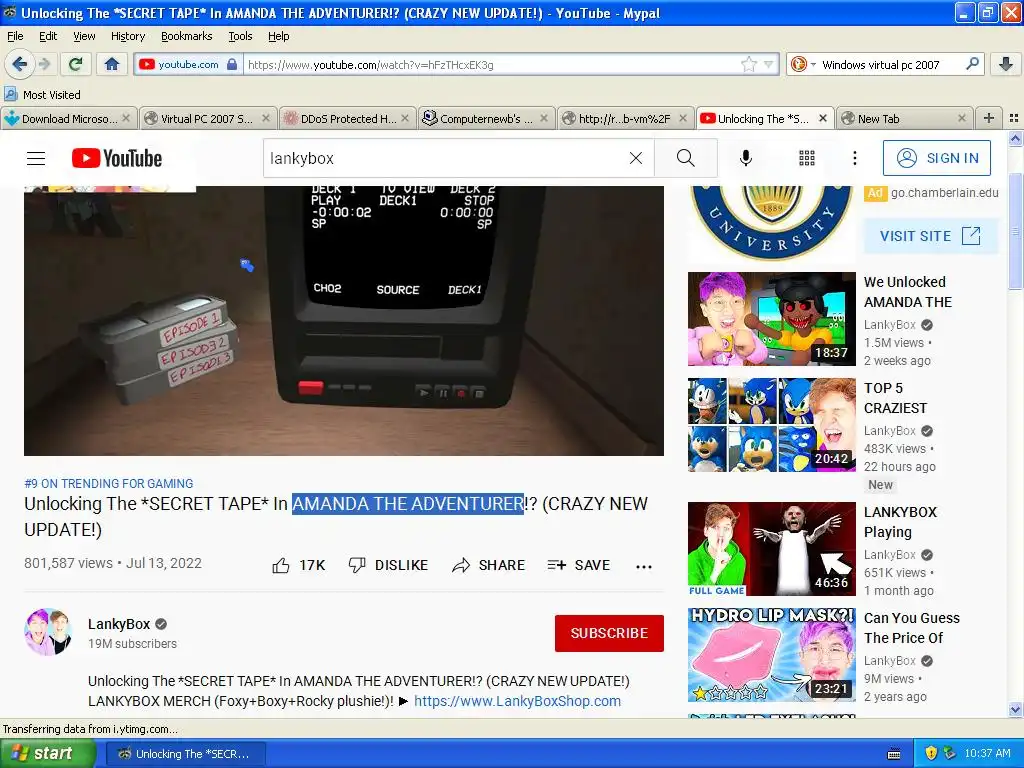The width and height of the screenshot is (1024, 768).
Task: Open the LankyBoxShop.com link
Action: [x=517, y=701]
